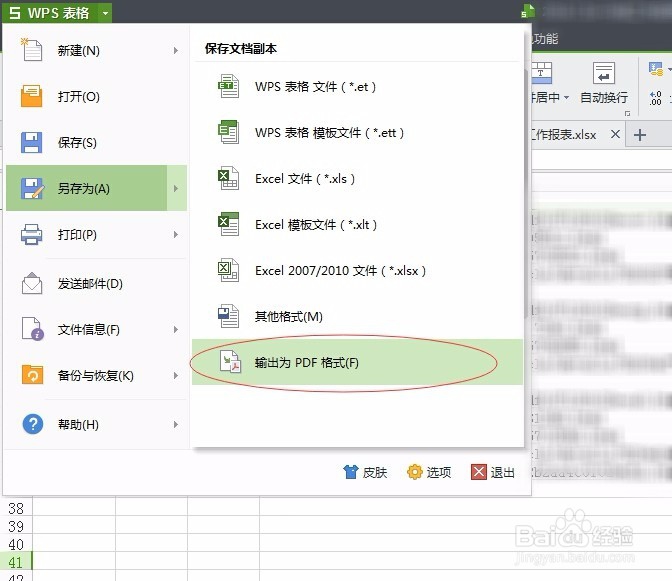The width and height of the screenshot is (672, 581).
Task: Click the Skin t-shirt icon
Action: [350, 472]
